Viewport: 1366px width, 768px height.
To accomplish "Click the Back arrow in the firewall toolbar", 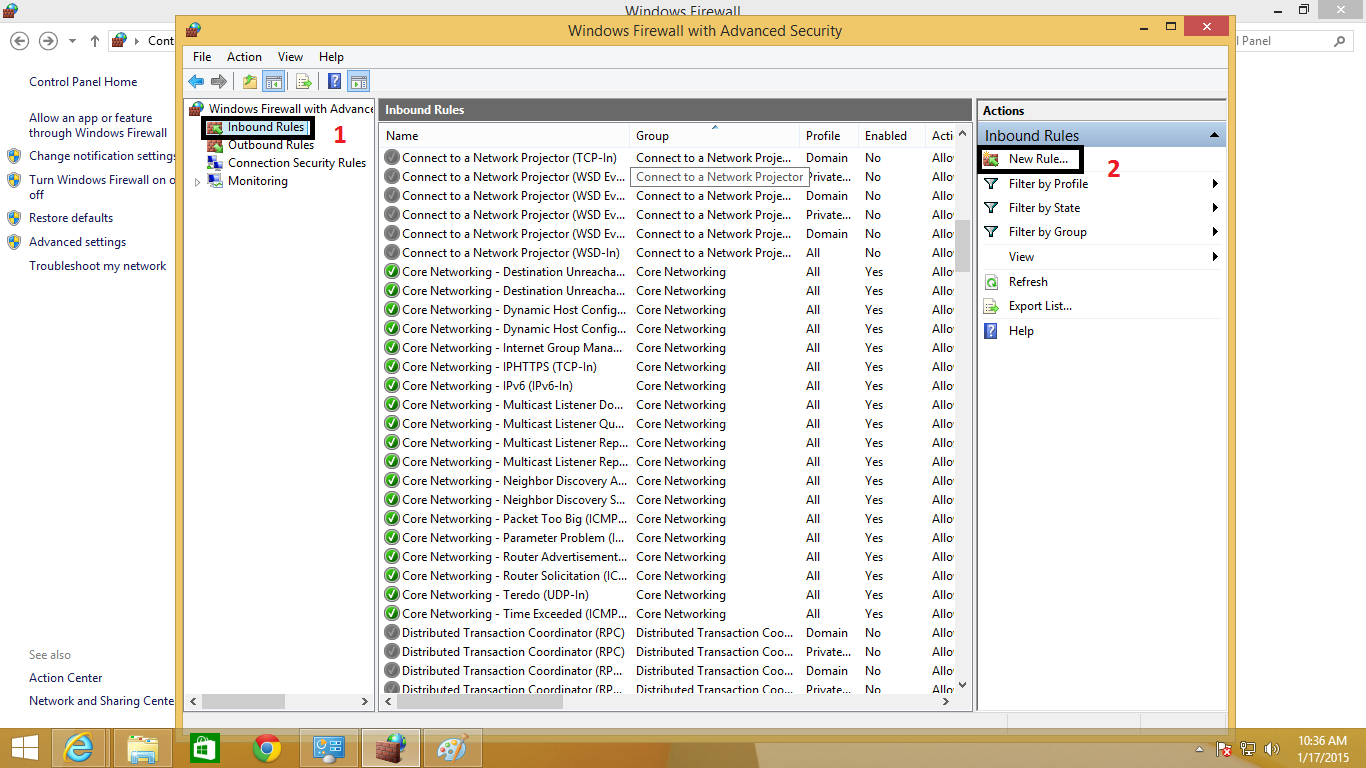I will point(196,82).
